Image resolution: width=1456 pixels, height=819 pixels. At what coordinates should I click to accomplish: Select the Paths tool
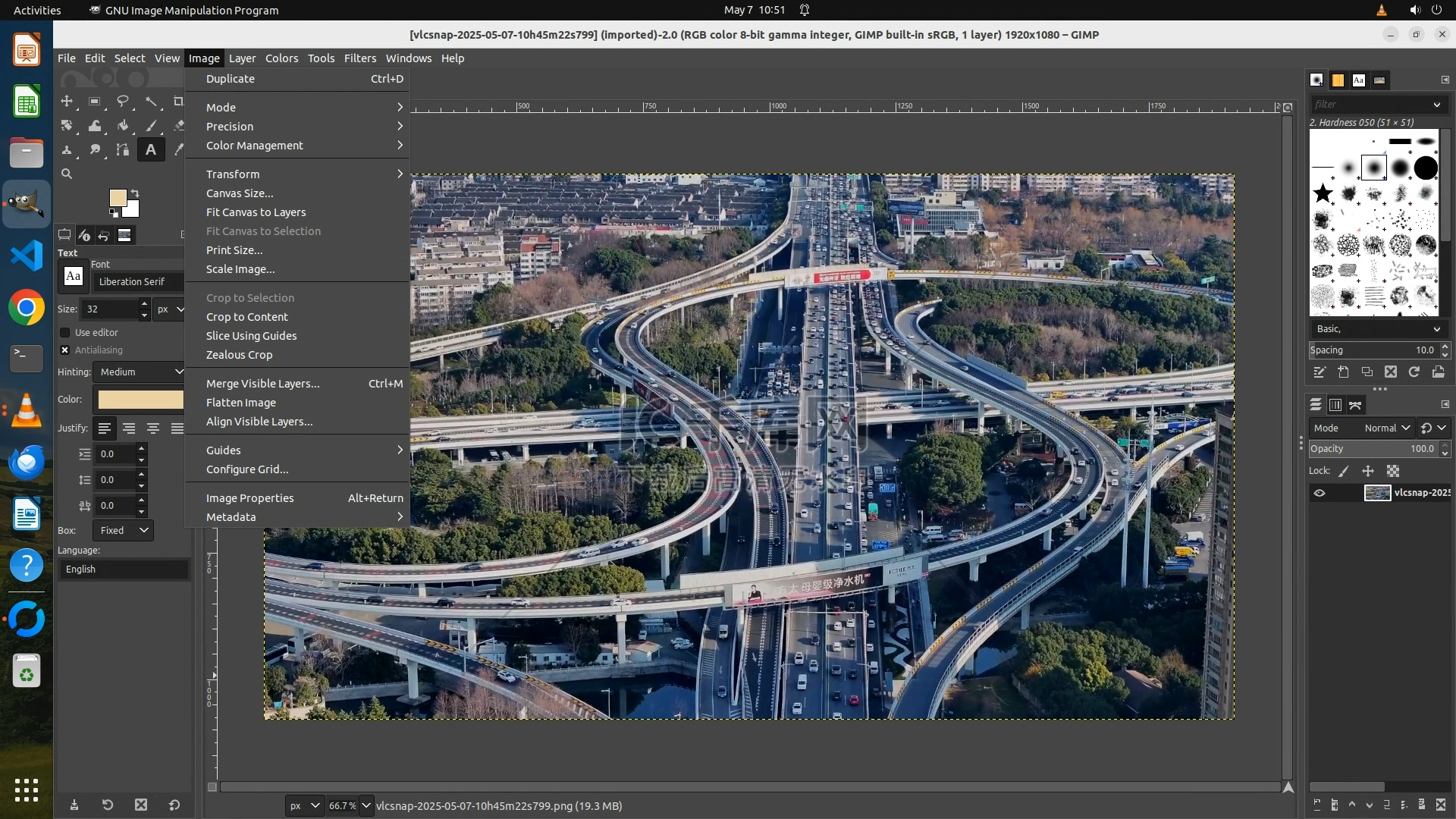pos(122,150)
